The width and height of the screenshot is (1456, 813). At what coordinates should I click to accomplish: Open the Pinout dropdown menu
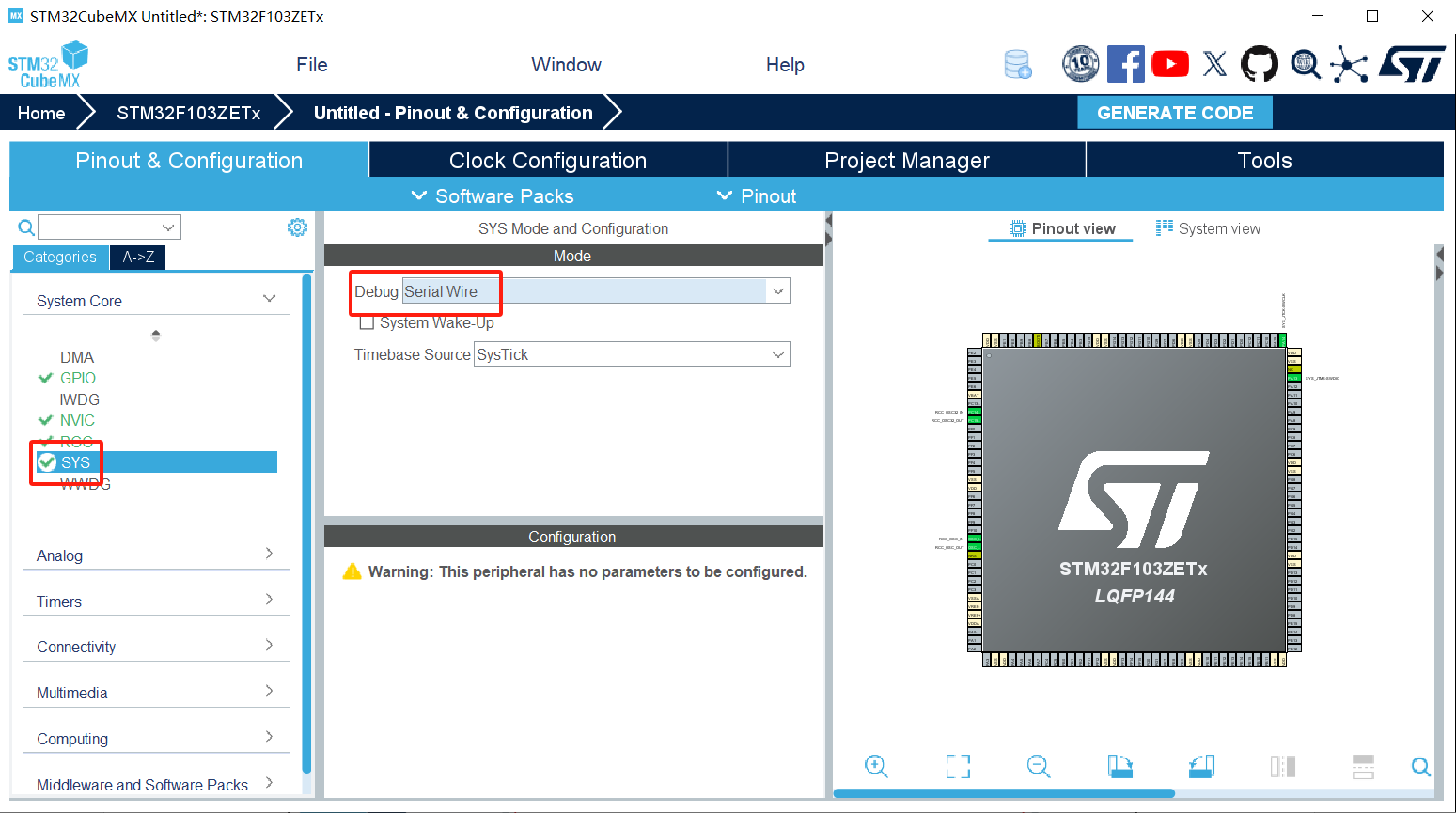756,195
